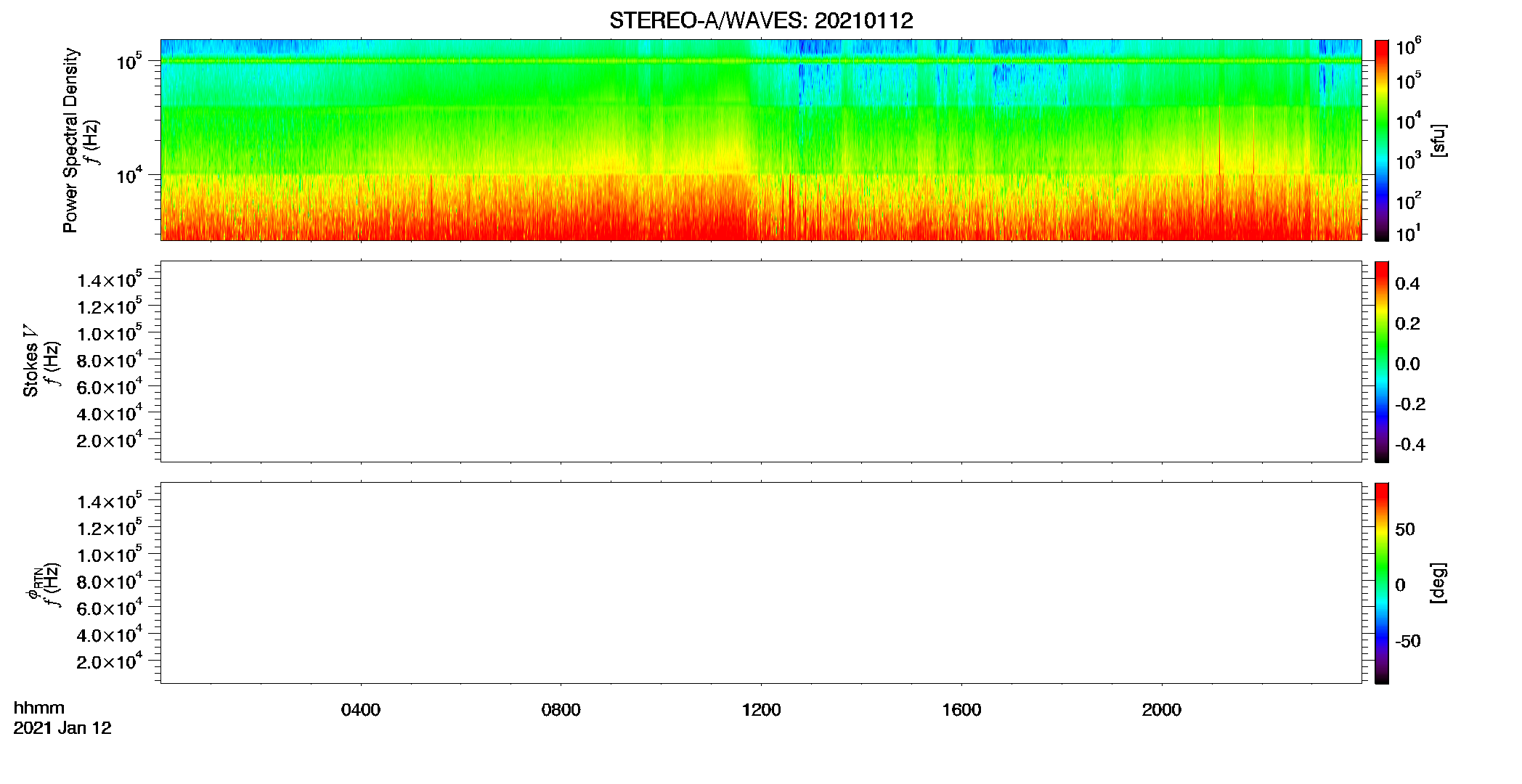This screenshot has width=1522, height=784.
Task: Click the Power Spectral Density color bar
Action: point(1381,140)
